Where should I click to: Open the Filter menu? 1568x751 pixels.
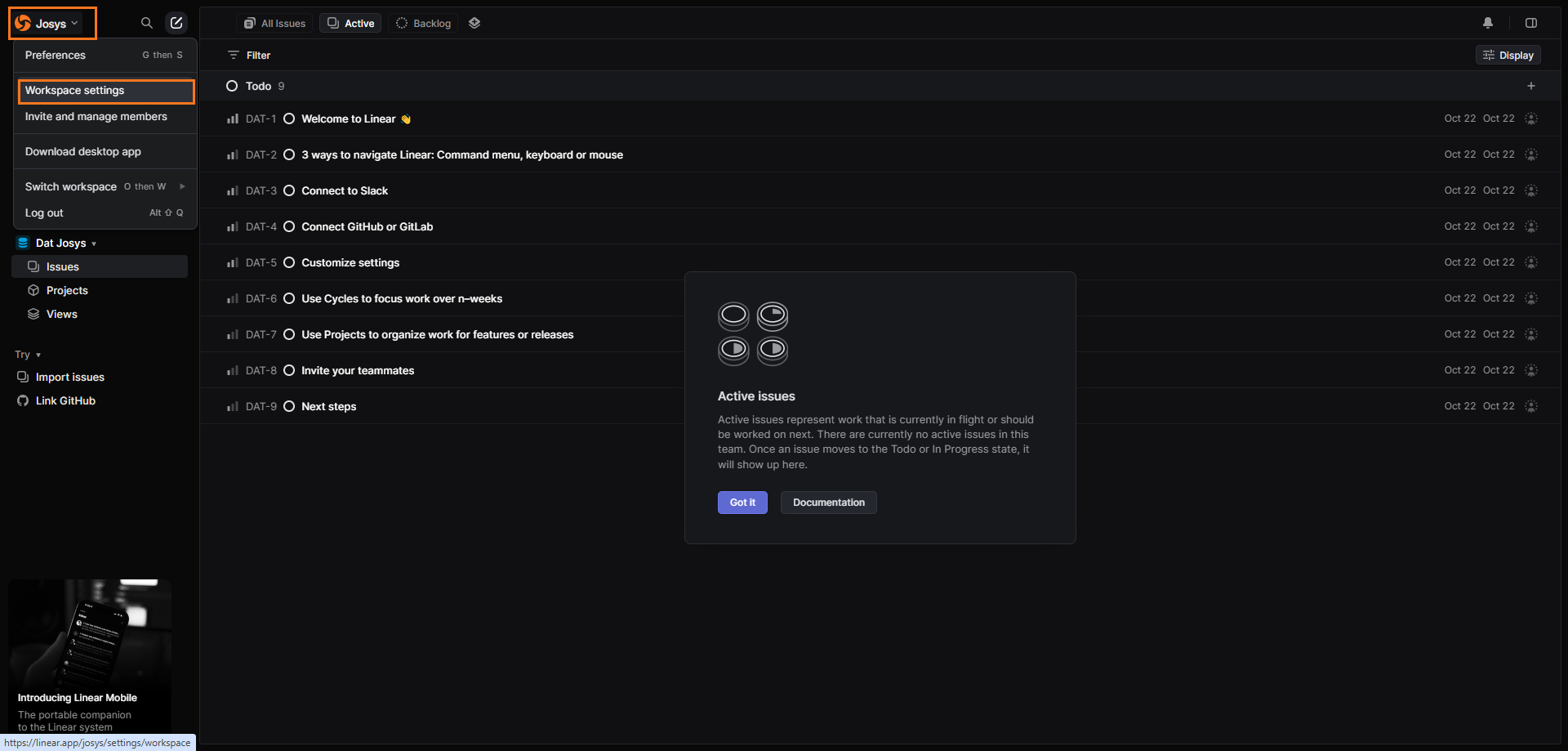(x=249, y=55)
